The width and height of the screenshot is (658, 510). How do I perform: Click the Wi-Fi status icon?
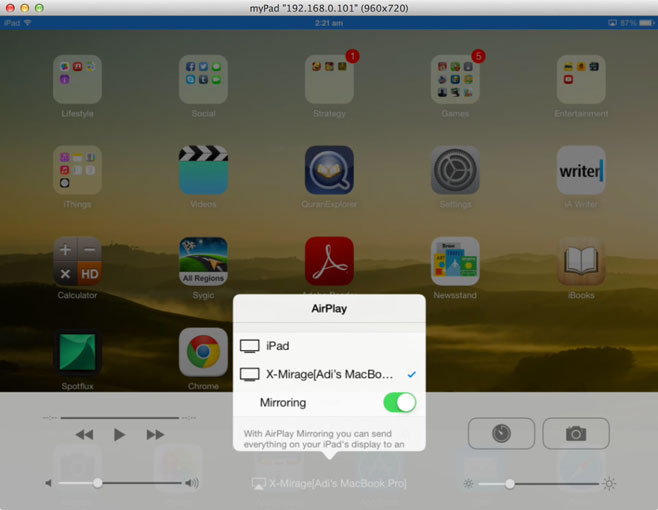coord(28,23)
